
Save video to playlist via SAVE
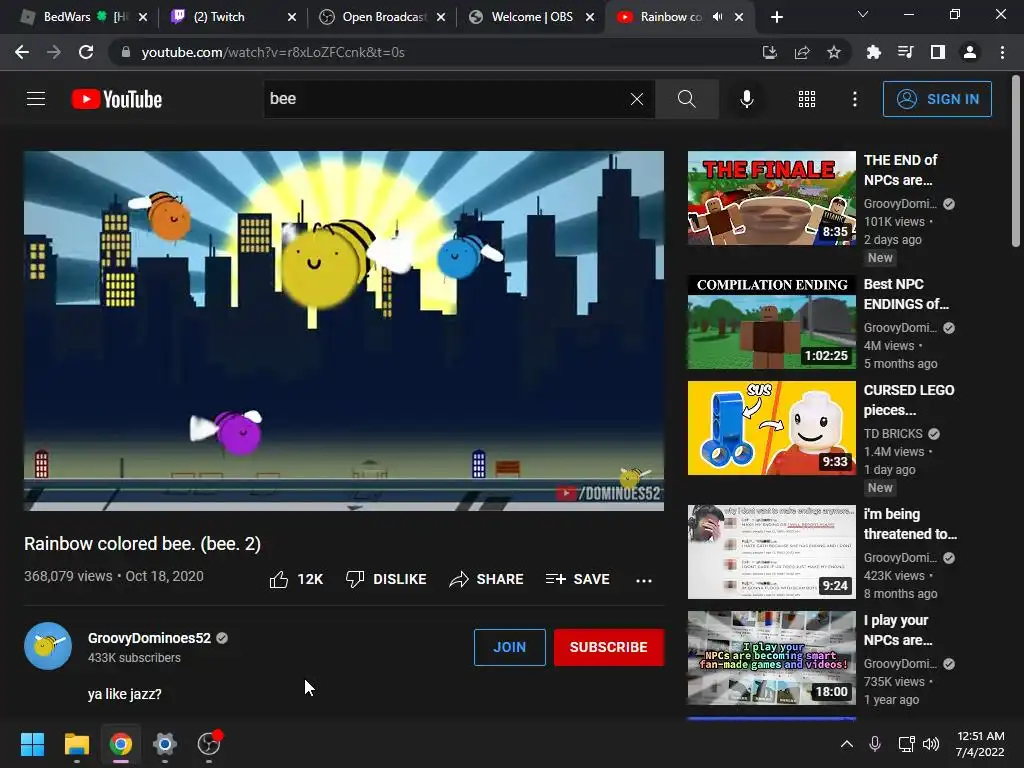(x=578, y=579)
